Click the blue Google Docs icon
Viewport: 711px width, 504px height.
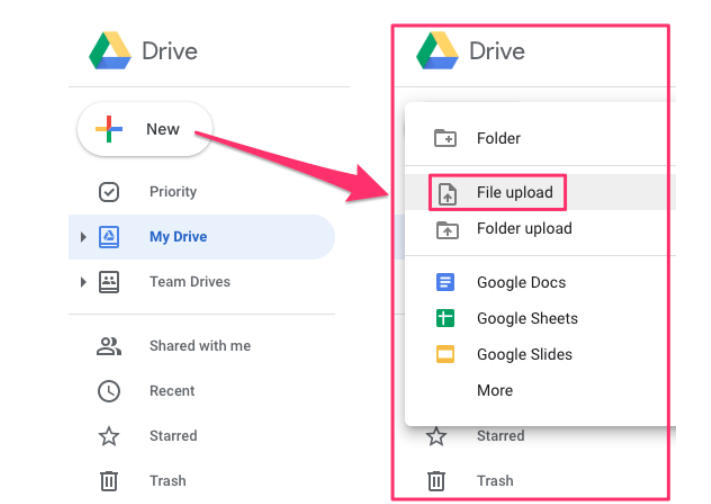[445, 283]
